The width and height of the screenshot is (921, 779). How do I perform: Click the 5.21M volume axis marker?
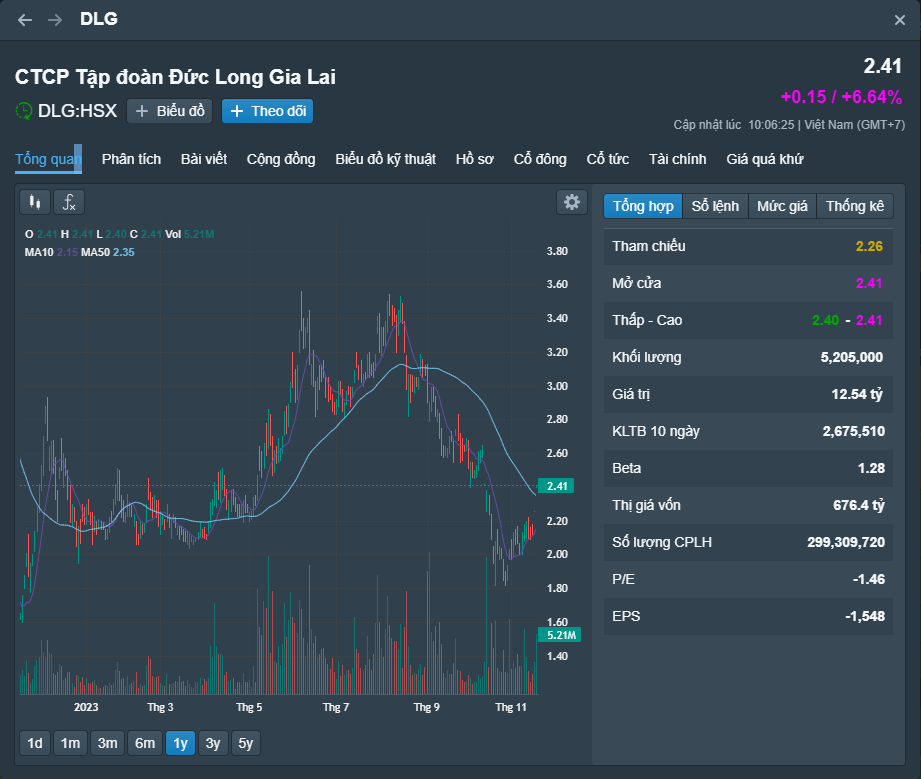(x=560, y=635)
